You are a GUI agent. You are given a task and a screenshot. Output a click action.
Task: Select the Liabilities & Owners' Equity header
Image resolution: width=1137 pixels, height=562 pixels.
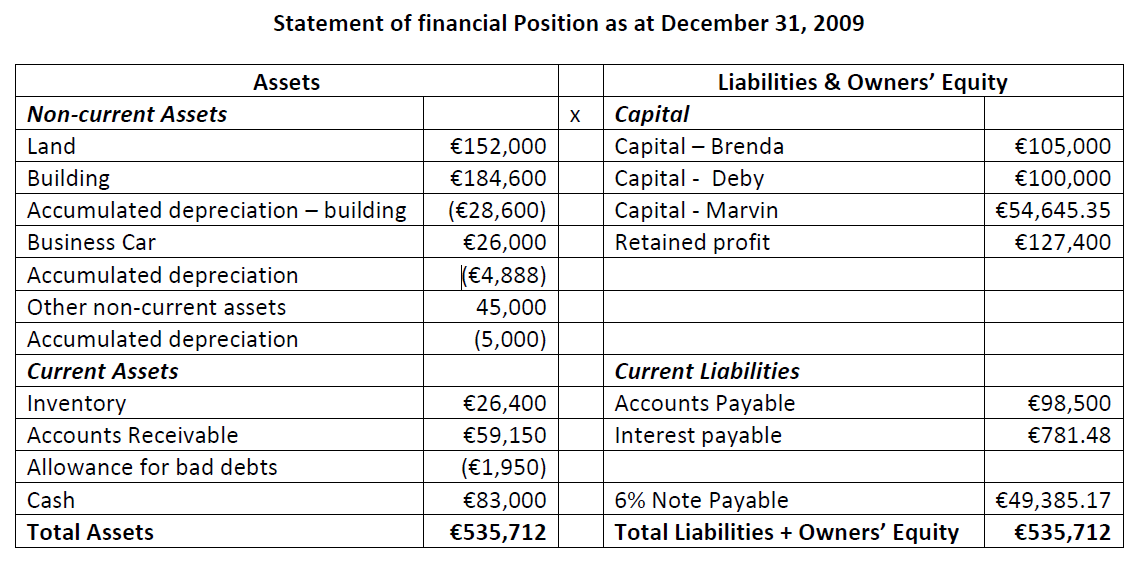(862, 82)
